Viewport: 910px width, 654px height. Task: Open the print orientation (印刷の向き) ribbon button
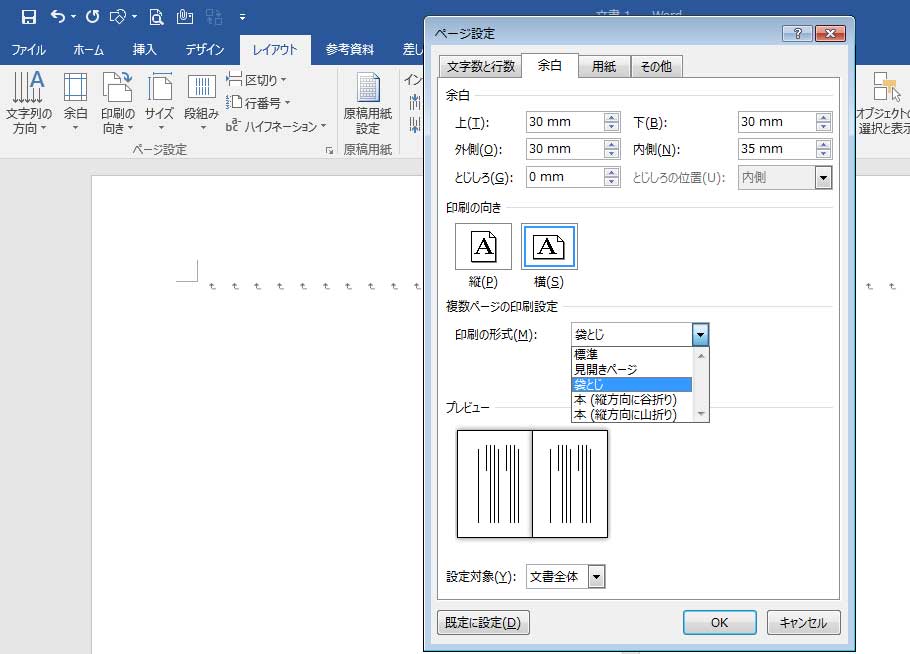click(x=117, y=103)
